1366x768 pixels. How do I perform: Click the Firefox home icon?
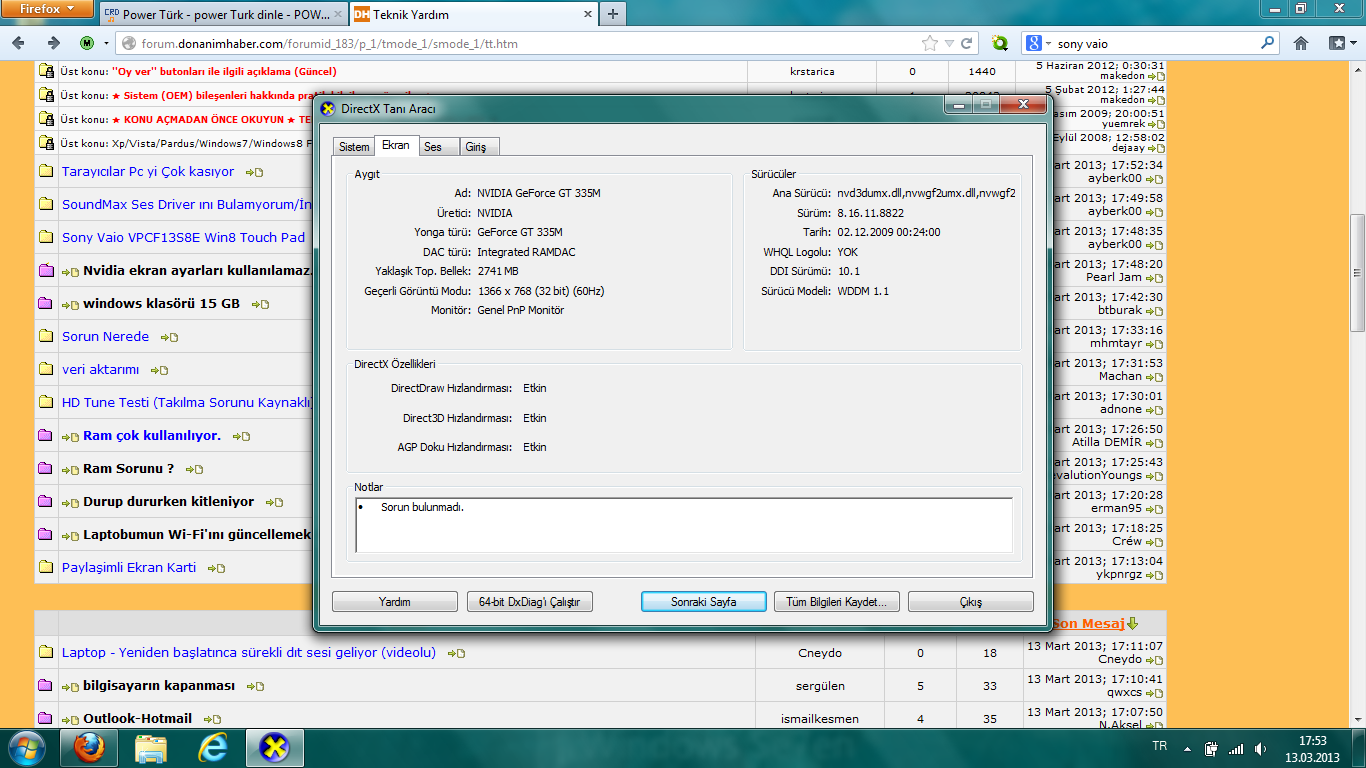[x=1301, y=43]
